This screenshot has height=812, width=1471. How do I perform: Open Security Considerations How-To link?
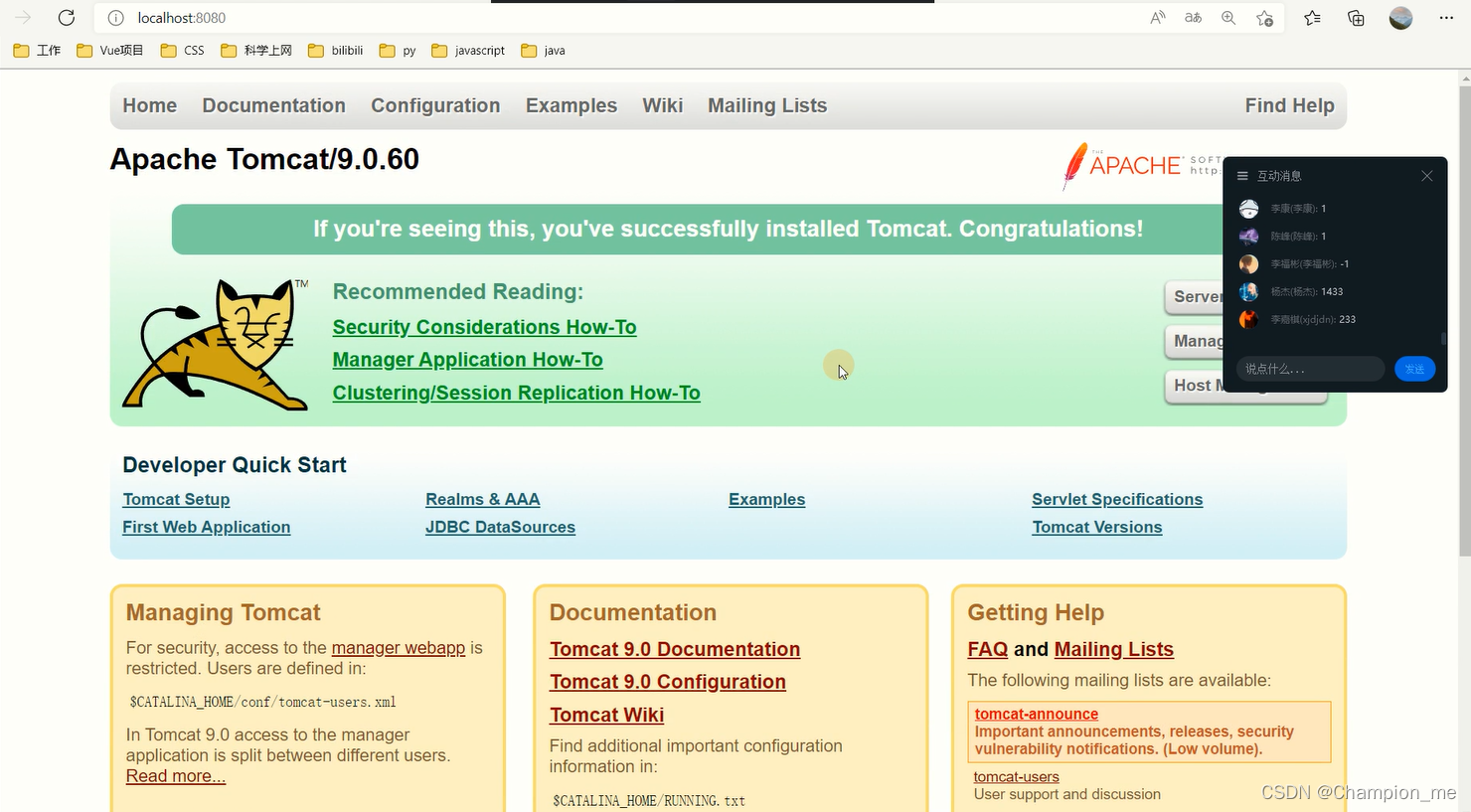(x=485, y=327)
